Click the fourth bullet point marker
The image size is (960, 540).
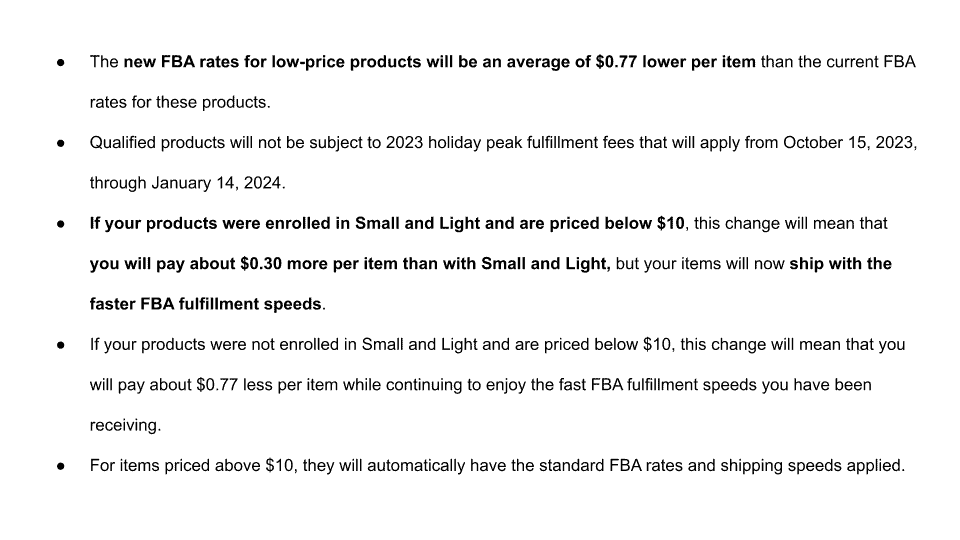pyautogui.click(x=61, y=345)
